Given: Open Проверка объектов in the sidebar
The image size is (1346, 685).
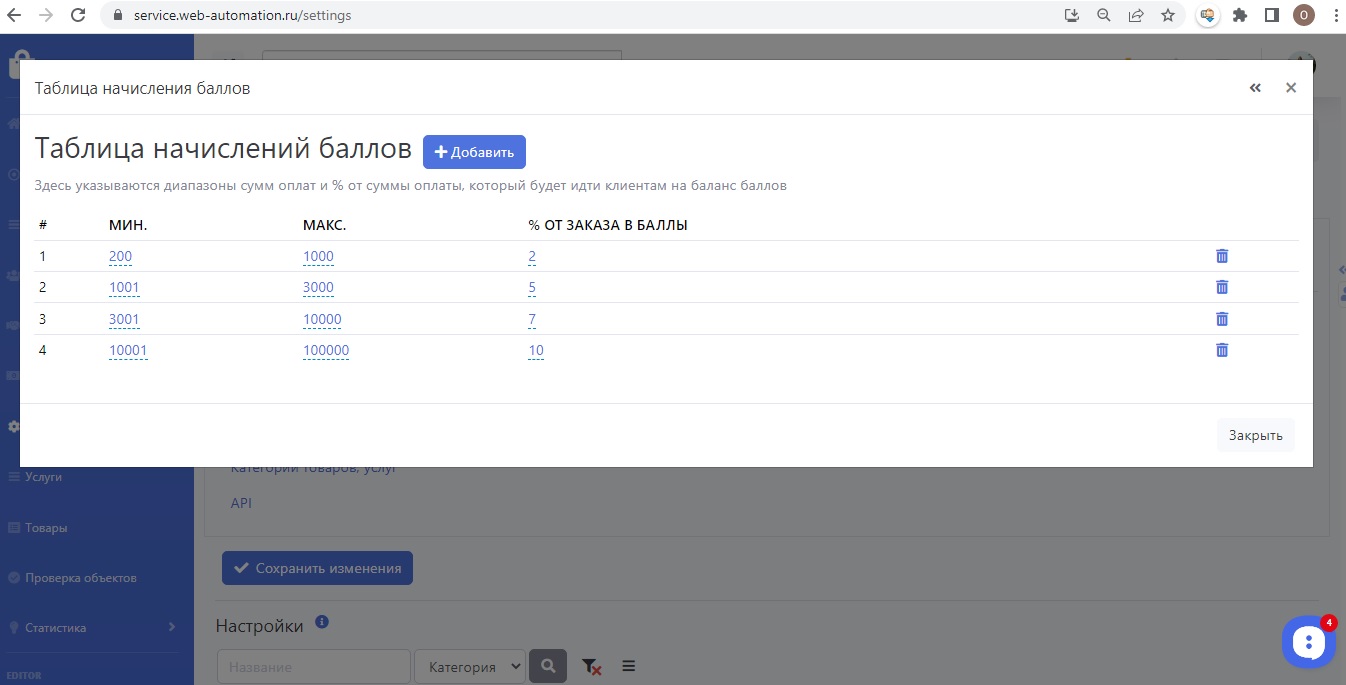Looking at the screenshot, I should click(x=80, y=578).
